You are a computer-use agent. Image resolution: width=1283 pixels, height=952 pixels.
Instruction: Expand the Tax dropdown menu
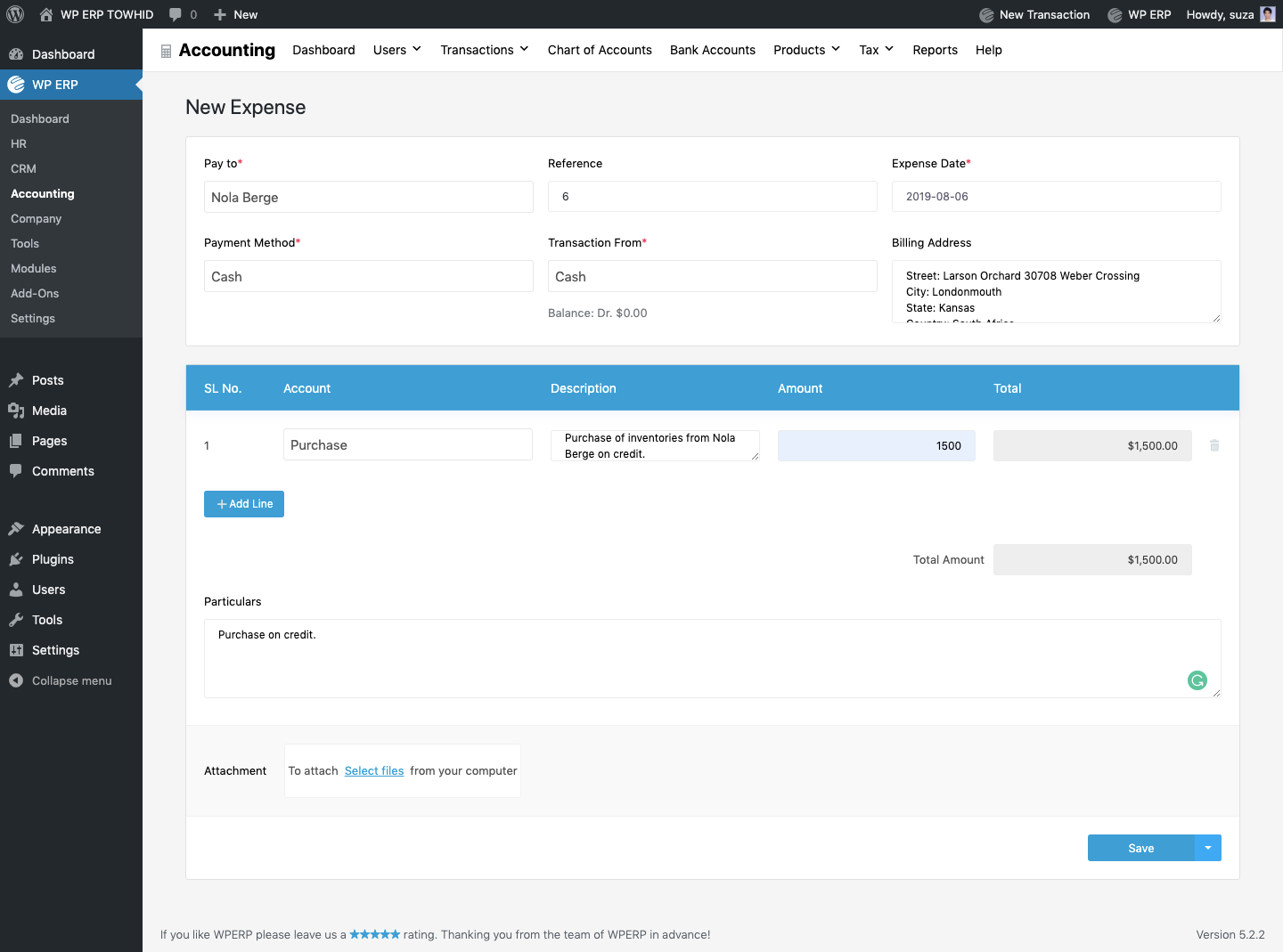click(877, 50)
